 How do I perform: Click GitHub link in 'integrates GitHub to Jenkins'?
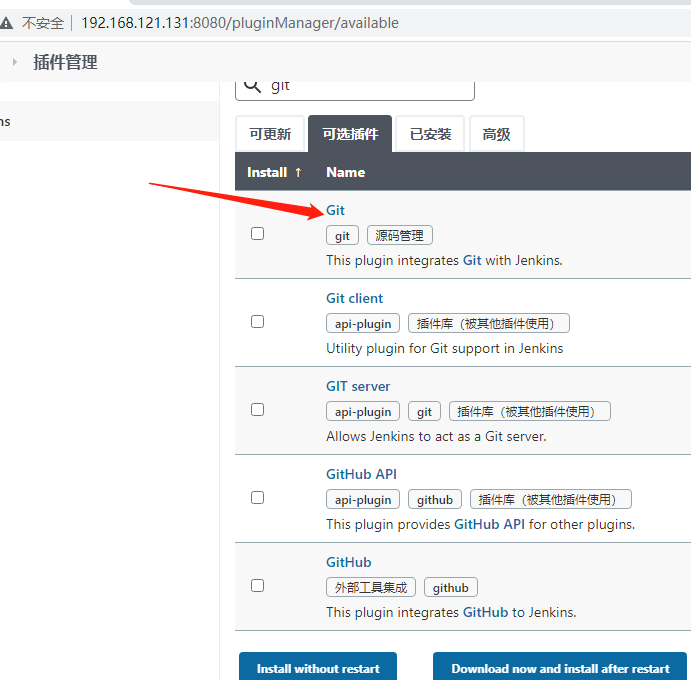click(485, 613)
